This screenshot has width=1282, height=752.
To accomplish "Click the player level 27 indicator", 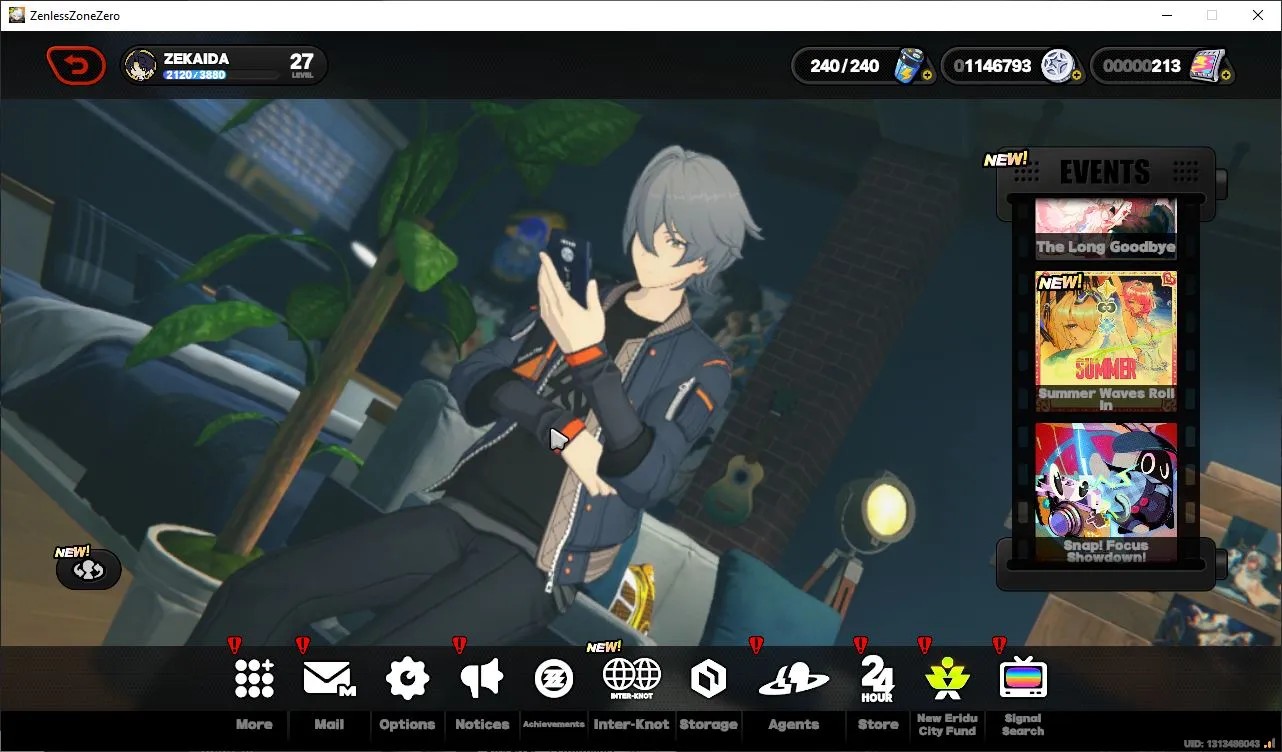I will pos(301,66).
